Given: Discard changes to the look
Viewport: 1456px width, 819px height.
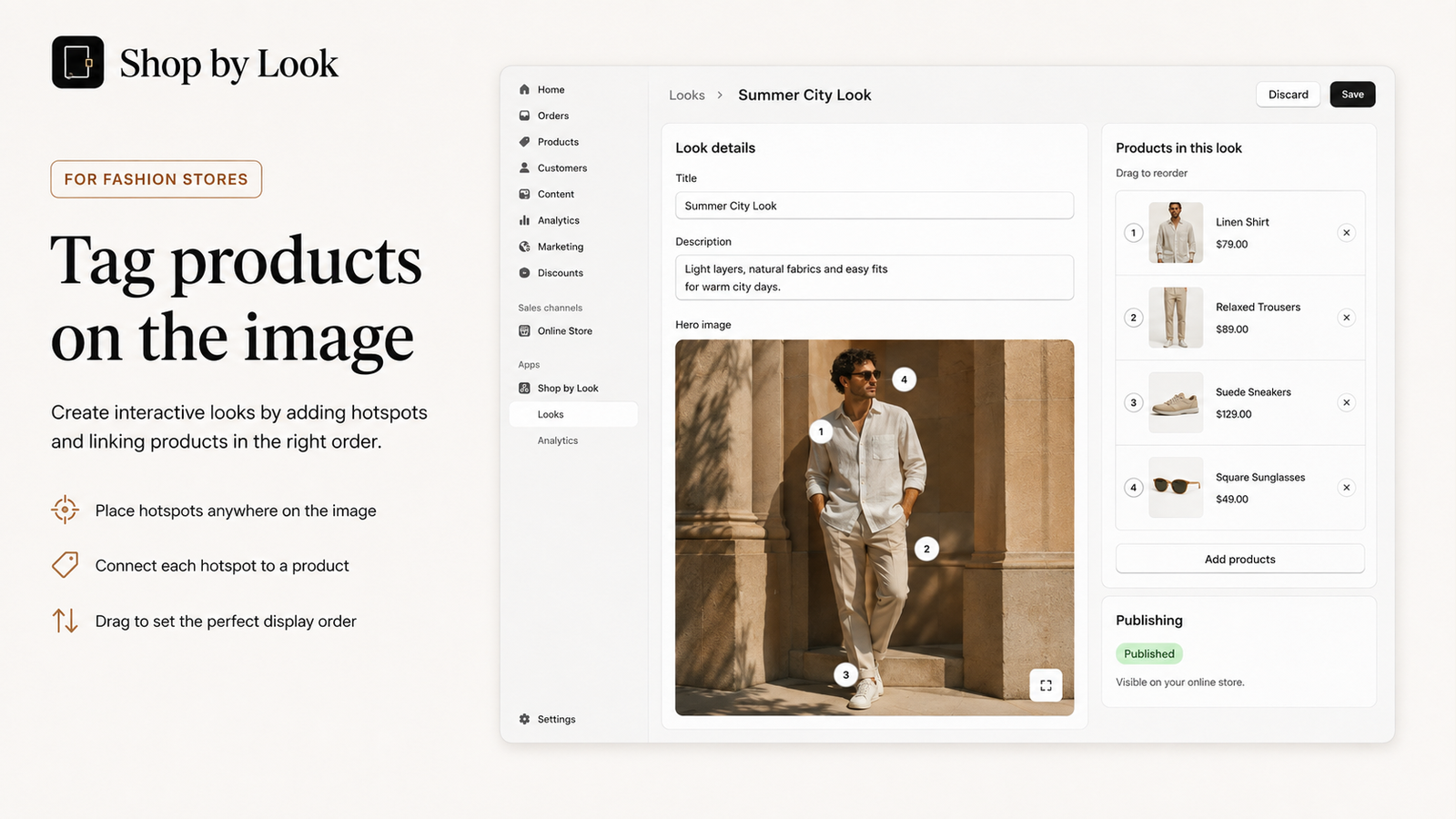Looking at the screenshot, I should pyautogui.click(x=1288, y=95).
